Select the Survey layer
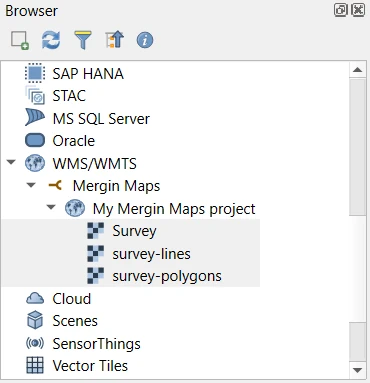 [x=134, y=231]
